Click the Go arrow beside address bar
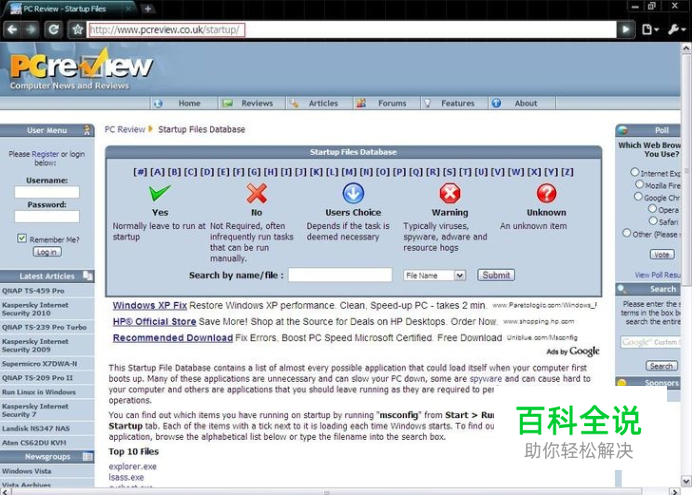 tap(625, 30)
